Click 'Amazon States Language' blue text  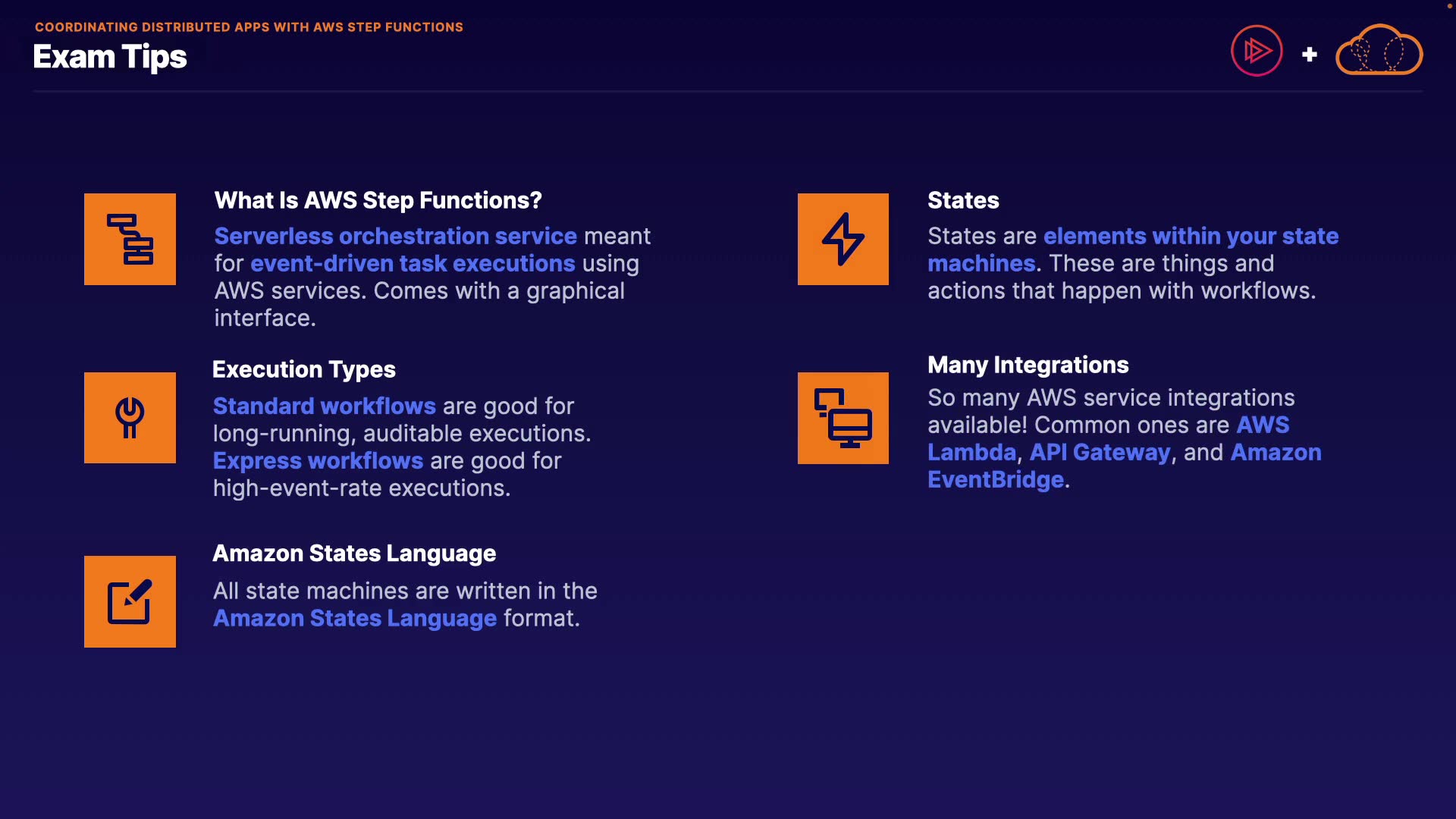point(355,619)
